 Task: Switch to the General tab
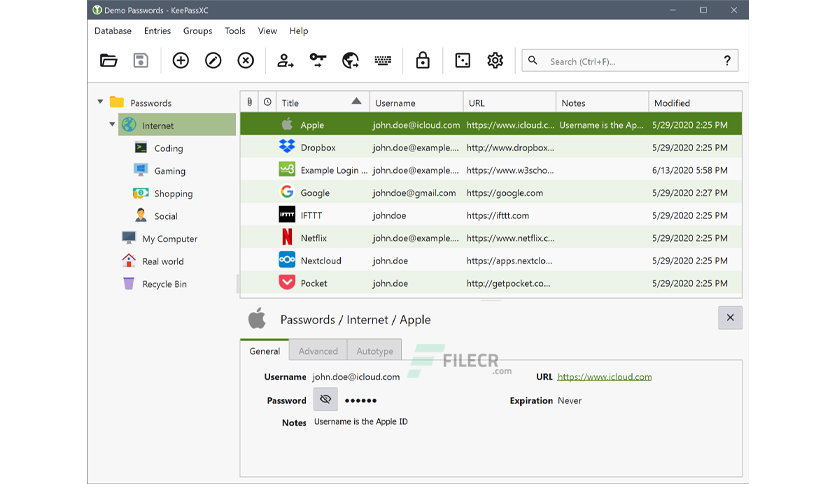point(264,350)
